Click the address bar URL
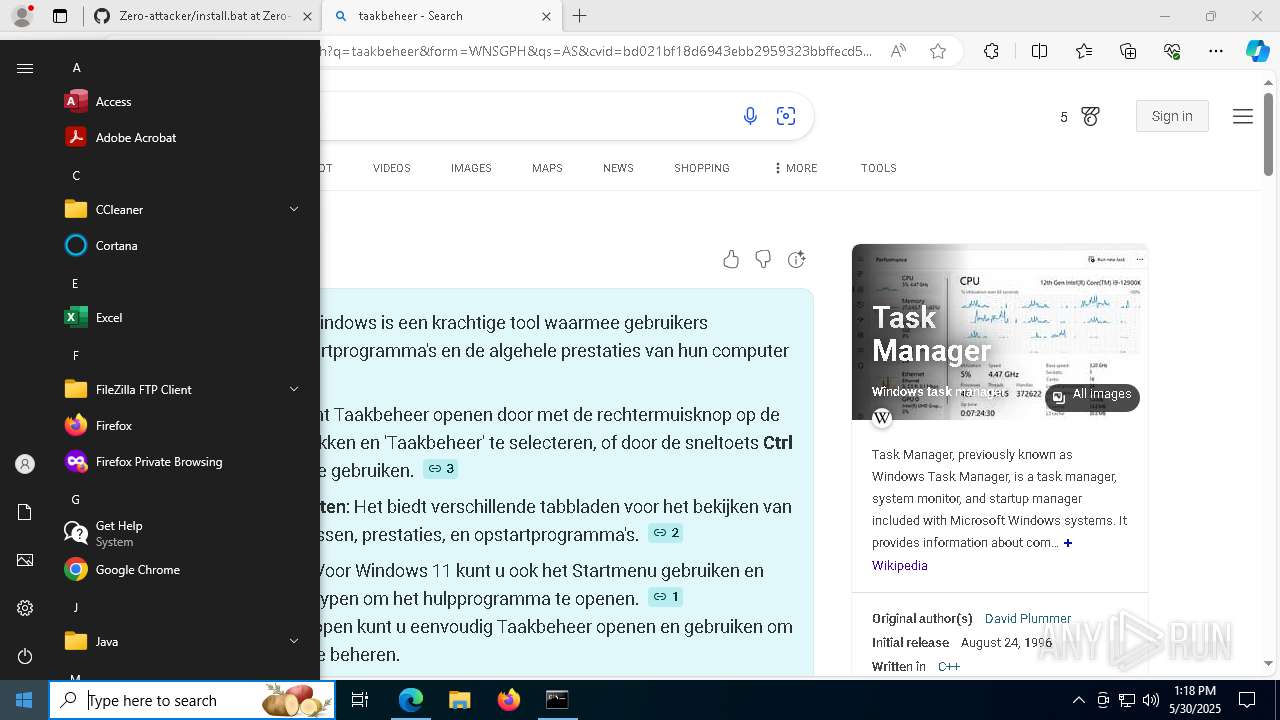Viewport: 1280px width, 720px height. pyautogui.click(x=596, y=51)
